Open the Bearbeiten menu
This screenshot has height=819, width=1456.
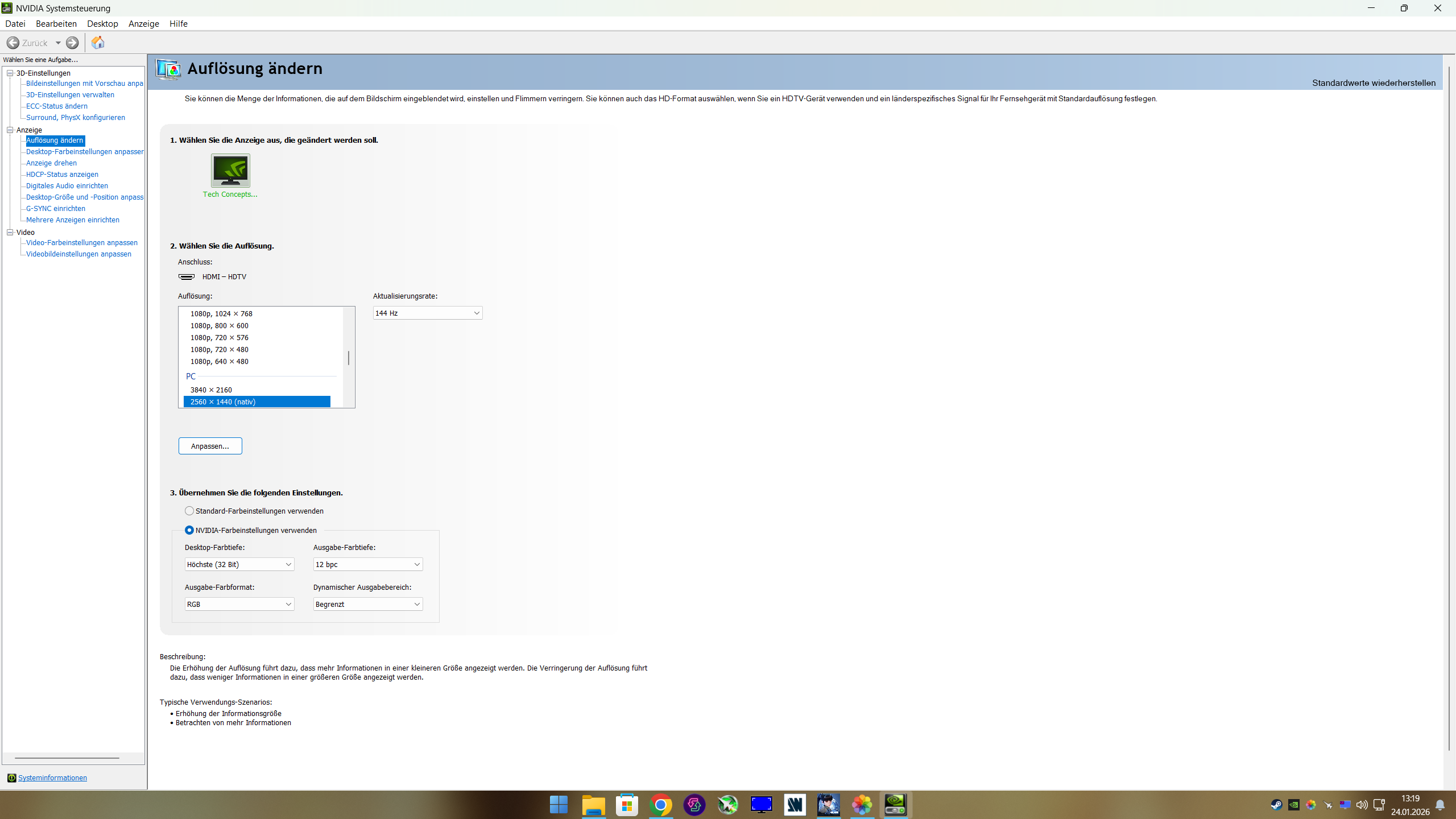click(56, 24)
